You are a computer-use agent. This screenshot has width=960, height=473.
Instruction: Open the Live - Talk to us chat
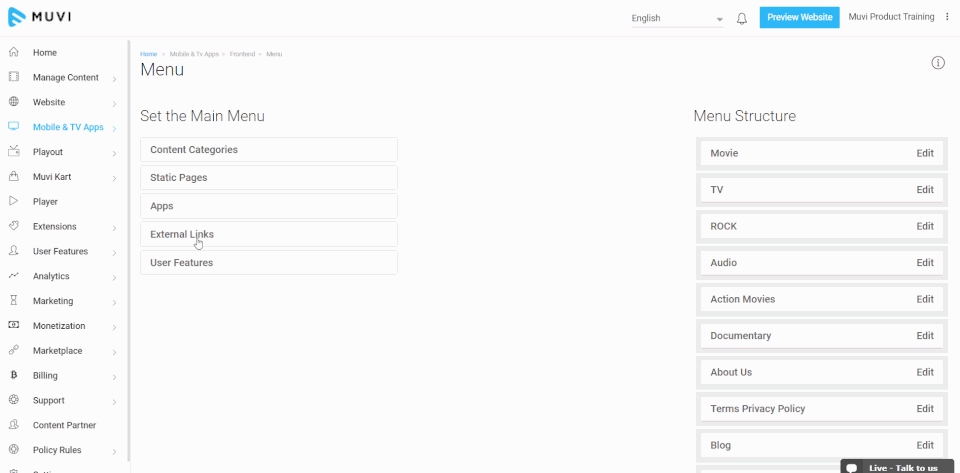click(x=897, y=467)
